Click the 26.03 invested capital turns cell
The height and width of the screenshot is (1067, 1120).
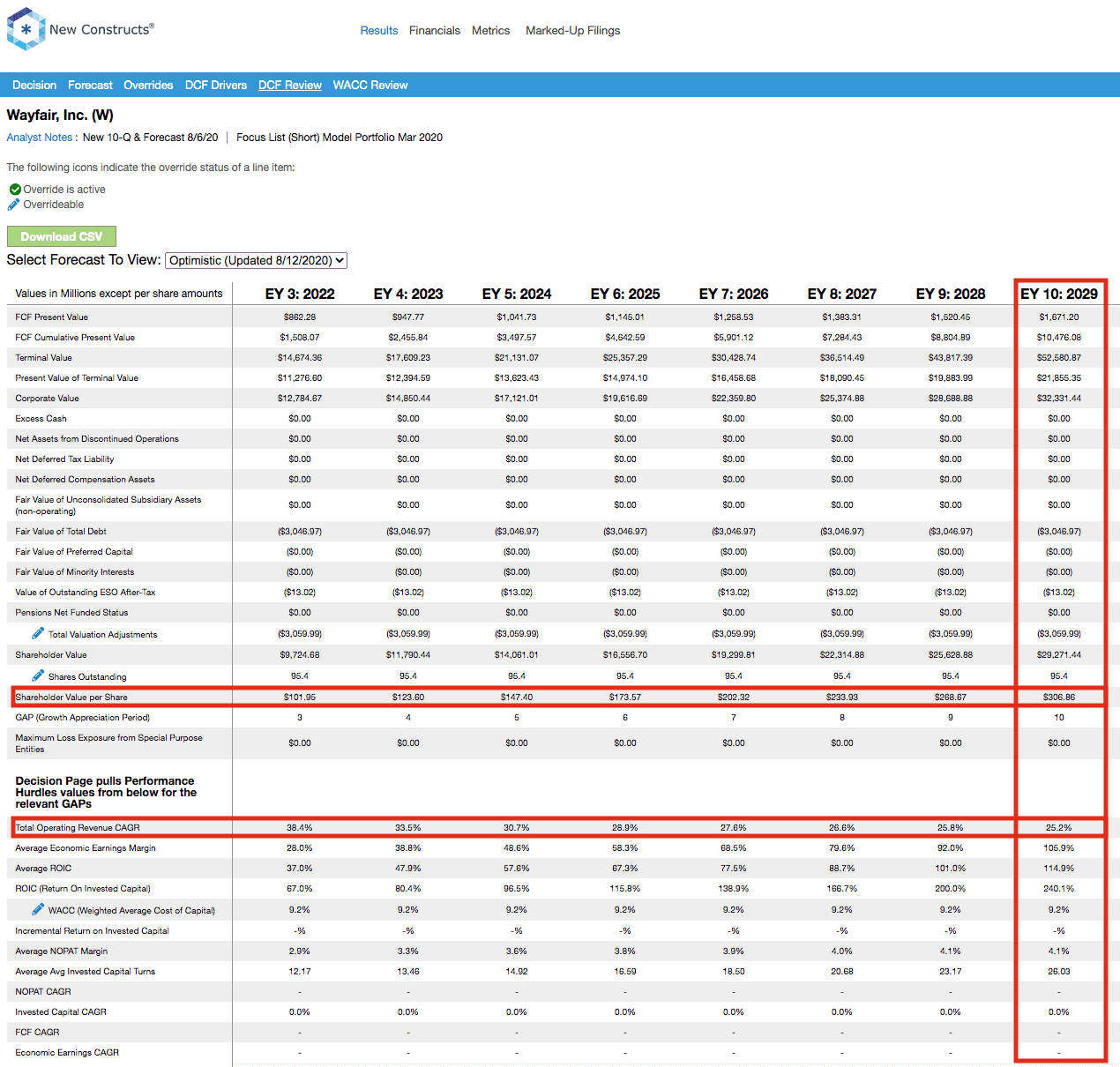coord(1059,971)
